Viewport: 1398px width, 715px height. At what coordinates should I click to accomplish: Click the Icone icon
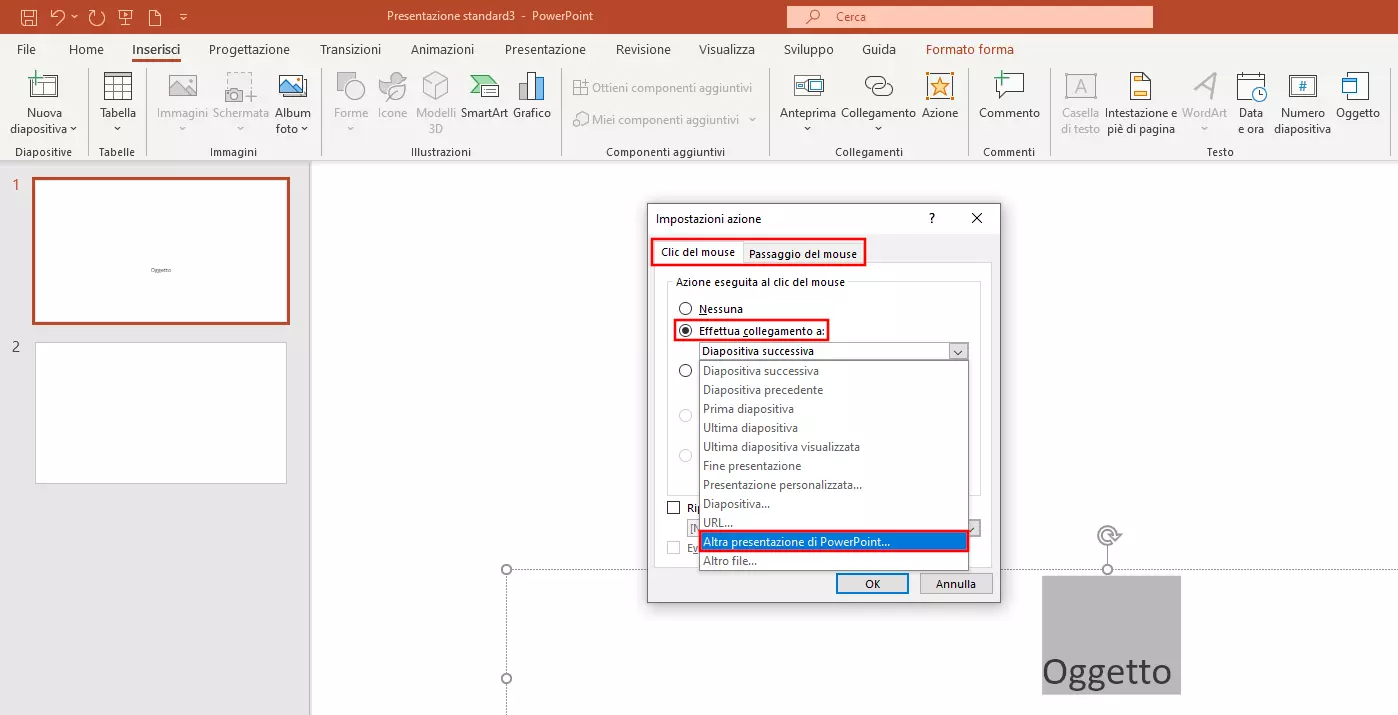tap(392, 87)
